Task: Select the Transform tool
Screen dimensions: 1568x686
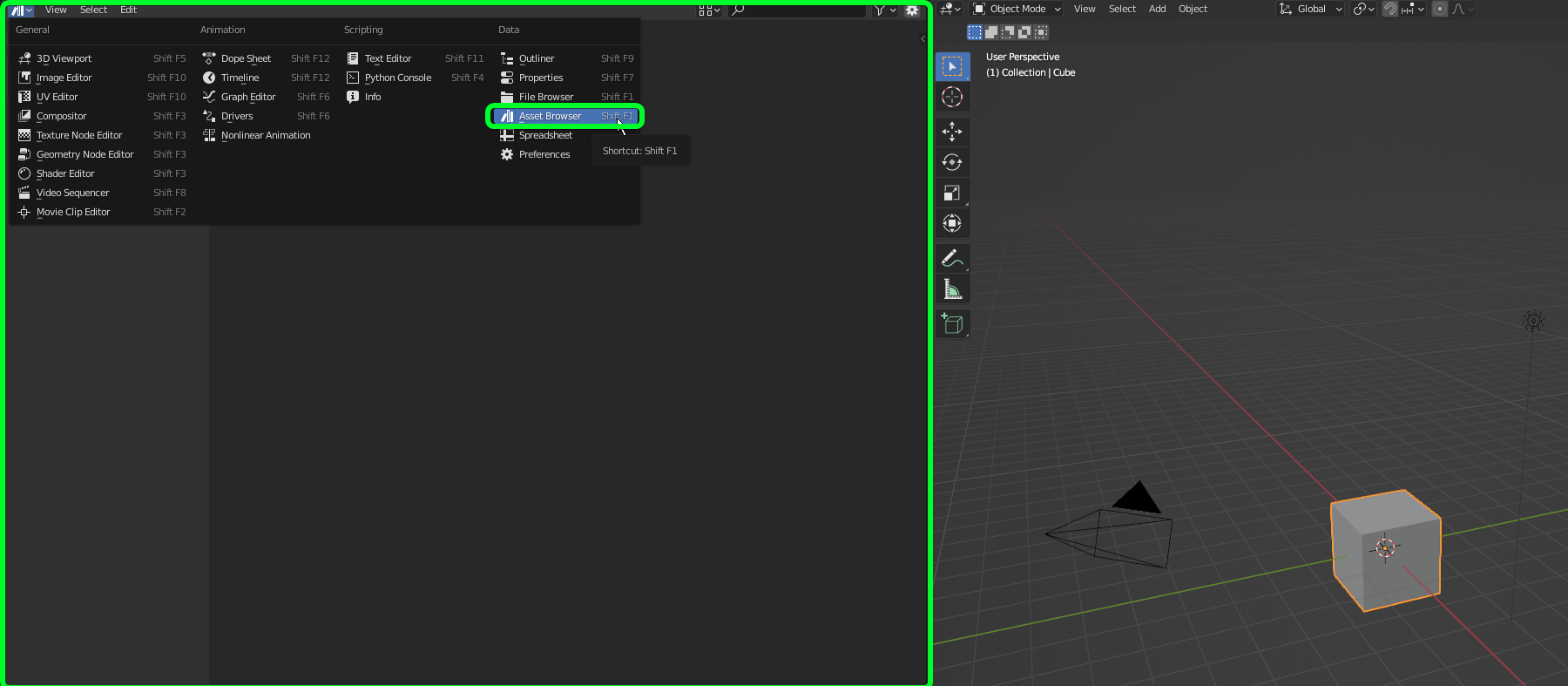Action: pos(952,223)
